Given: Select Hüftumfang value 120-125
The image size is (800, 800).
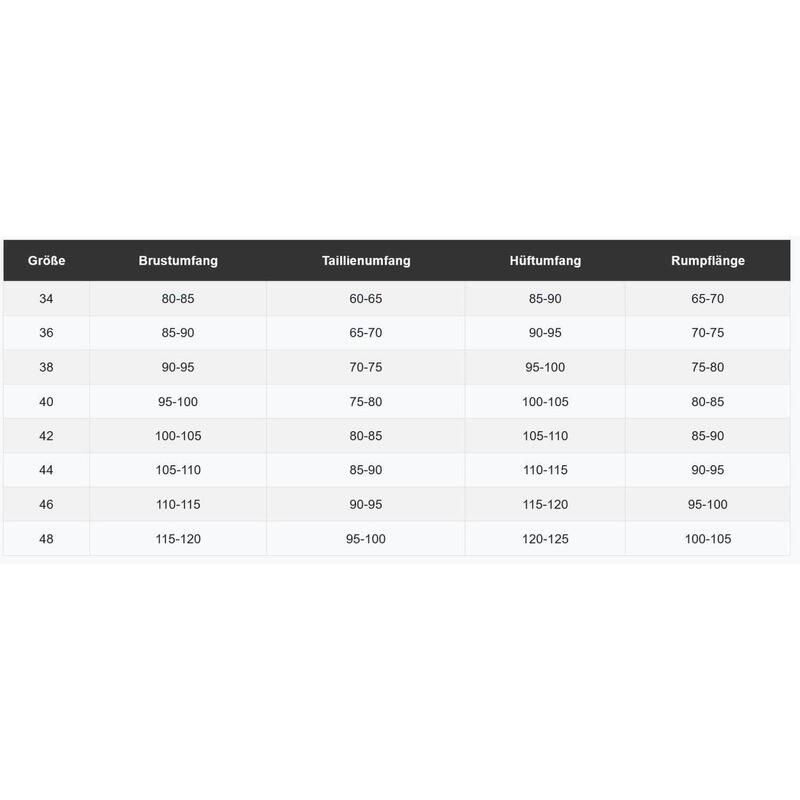Looking at the screenshot, I should [x=545, y=539].
